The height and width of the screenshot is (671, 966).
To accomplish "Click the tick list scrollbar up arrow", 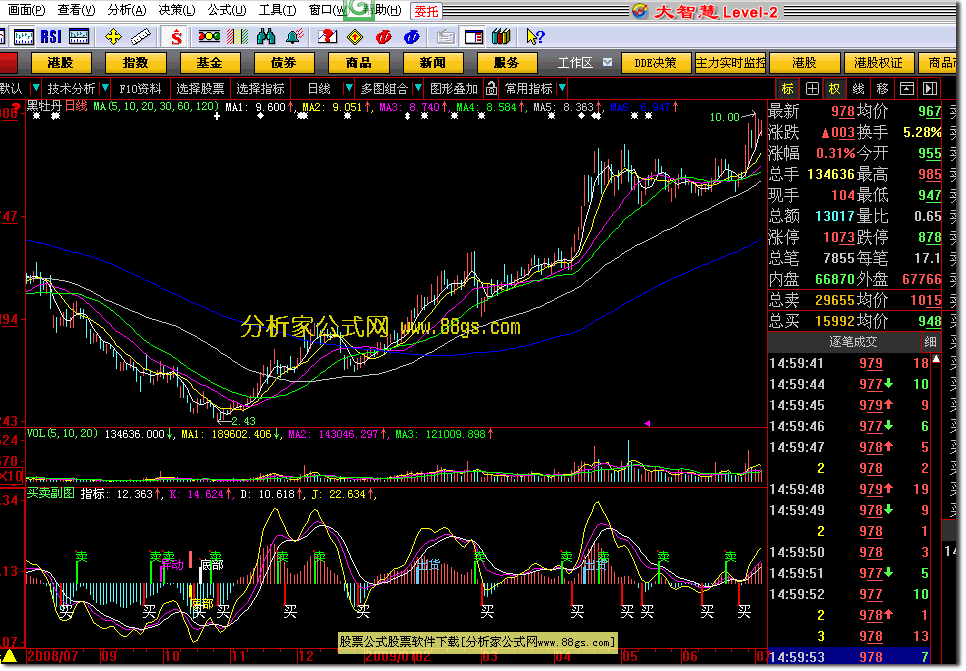I will [x=936, y=359].
